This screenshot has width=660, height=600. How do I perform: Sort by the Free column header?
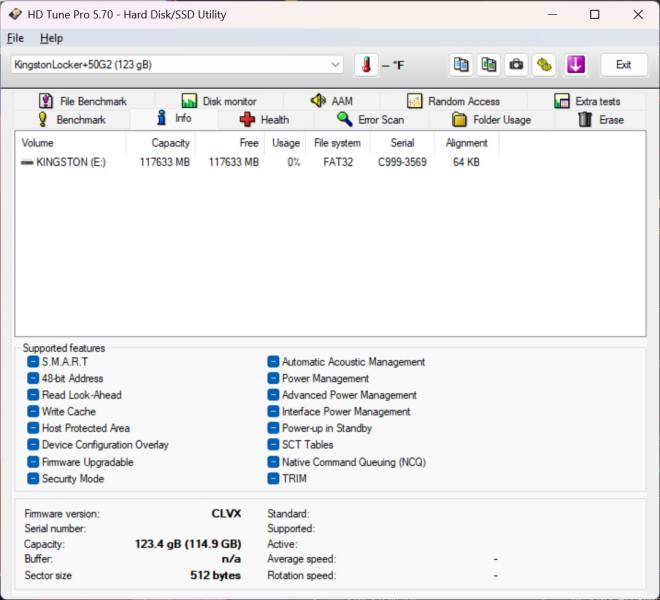point(230,143)
